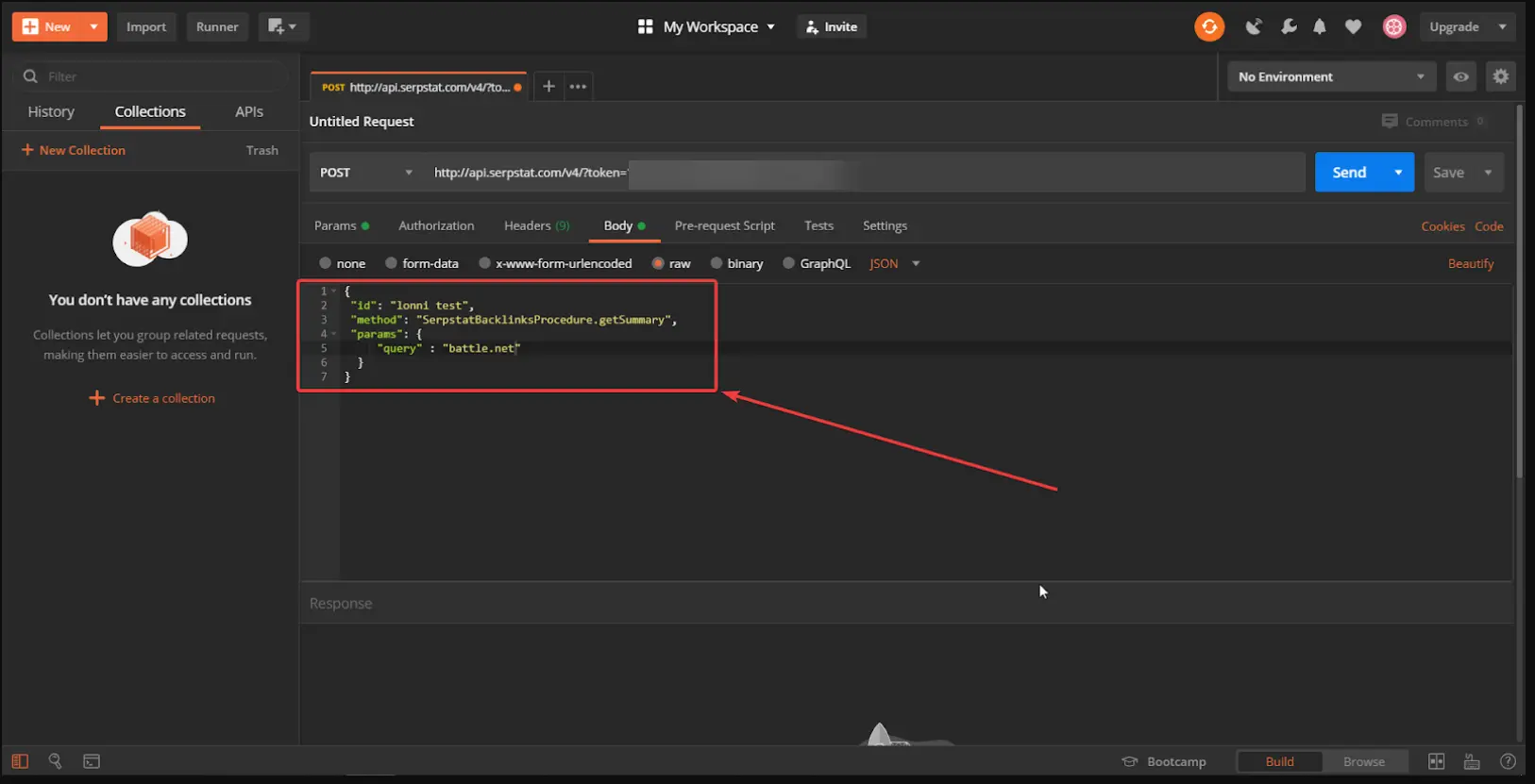Open the No Environment dropdown

pyautogui.click(x=1331, y=76)
